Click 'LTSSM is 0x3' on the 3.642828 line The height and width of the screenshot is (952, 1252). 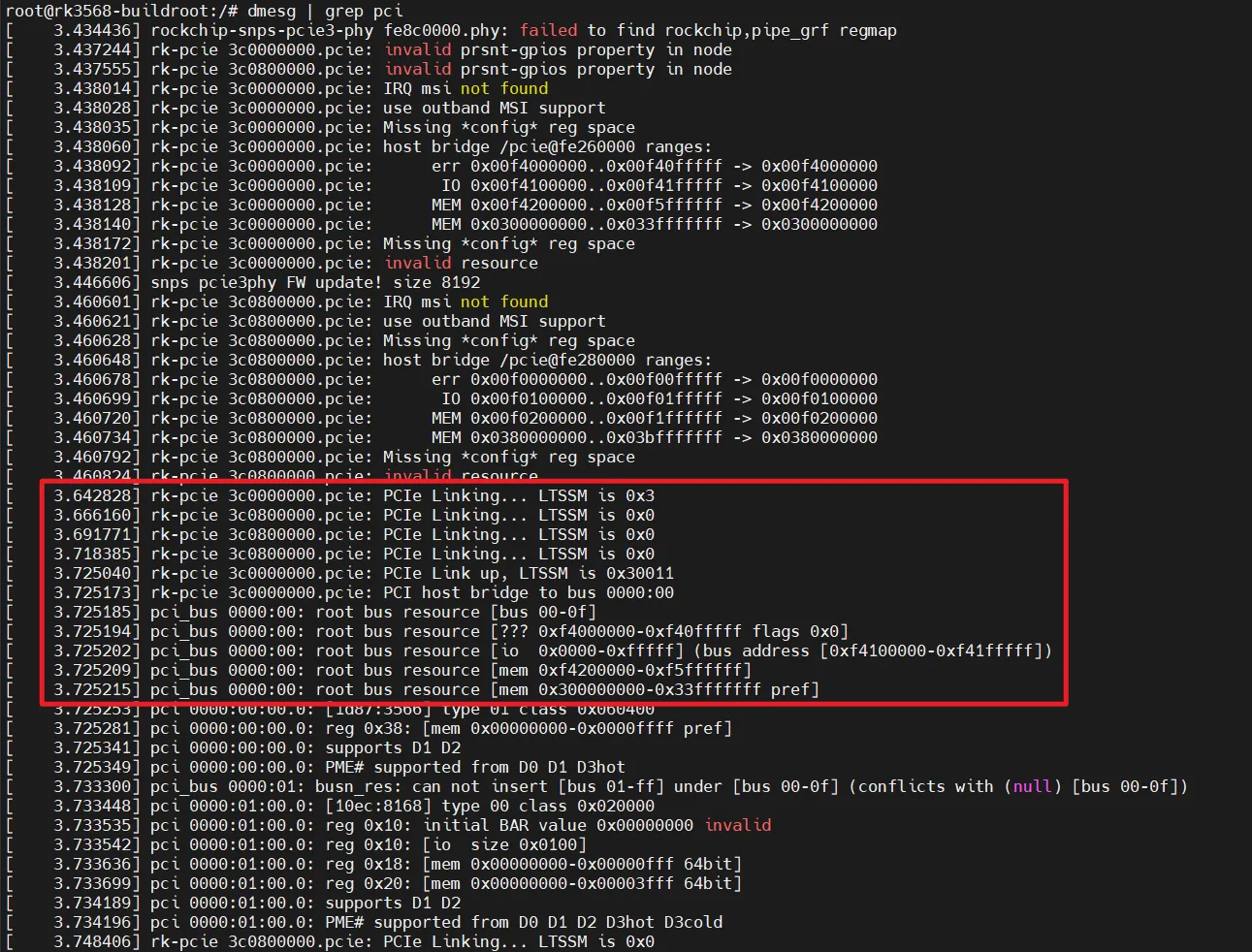click(x=596, y=495)
